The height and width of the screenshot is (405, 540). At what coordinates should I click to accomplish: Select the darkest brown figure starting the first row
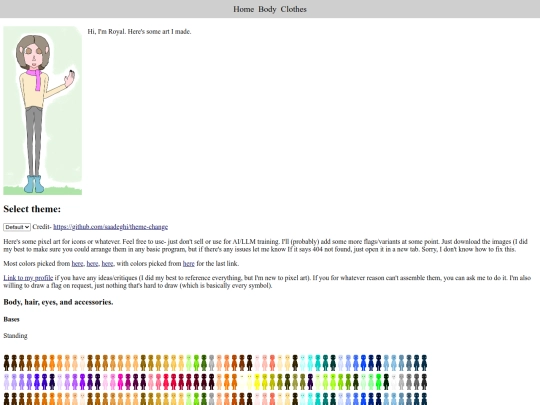[7, 363]
